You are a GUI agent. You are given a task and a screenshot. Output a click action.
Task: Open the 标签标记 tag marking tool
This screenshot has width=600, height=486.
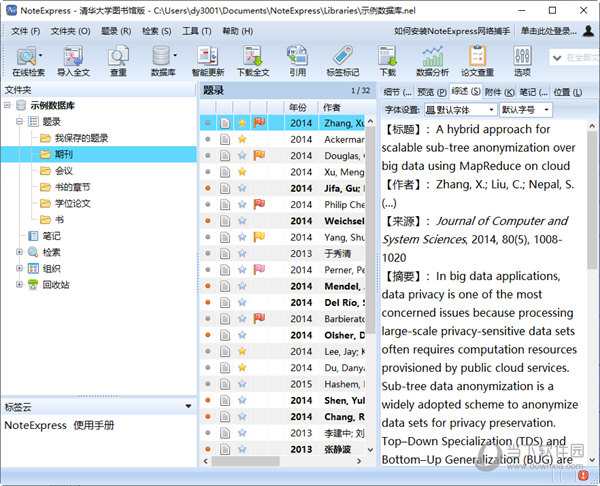coord(342,61)
